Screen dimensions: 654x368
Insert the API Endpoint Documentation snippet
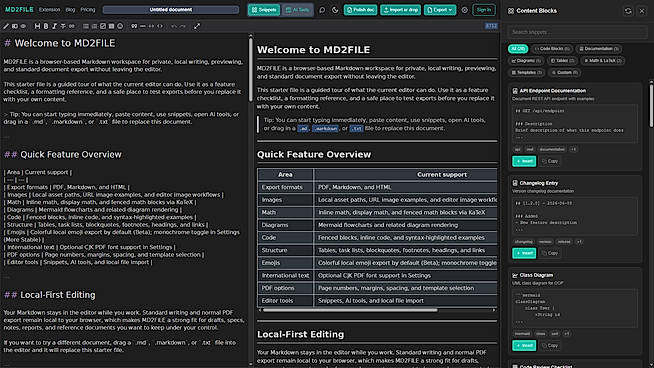tap(524, 161)
